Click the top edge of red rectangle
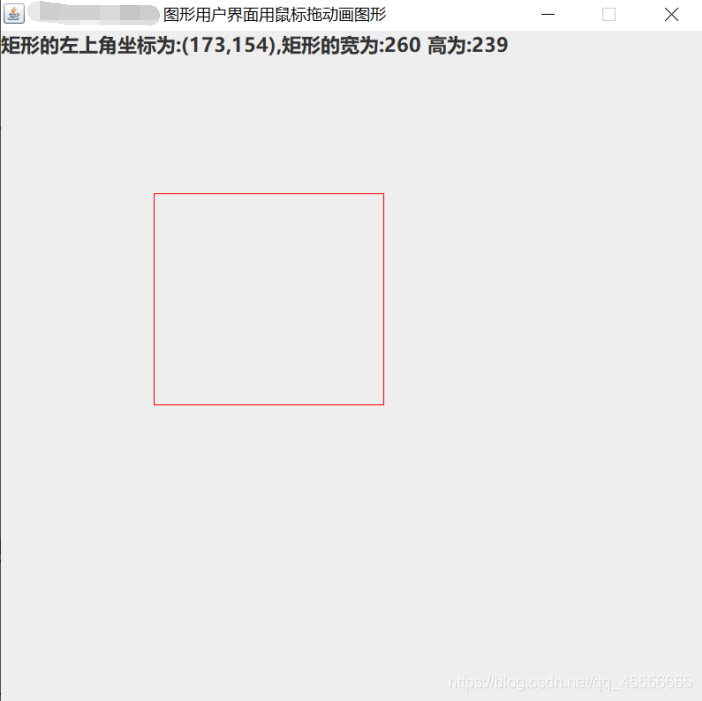Viewport: 702px width, 701px height. (x=269, y=194)
